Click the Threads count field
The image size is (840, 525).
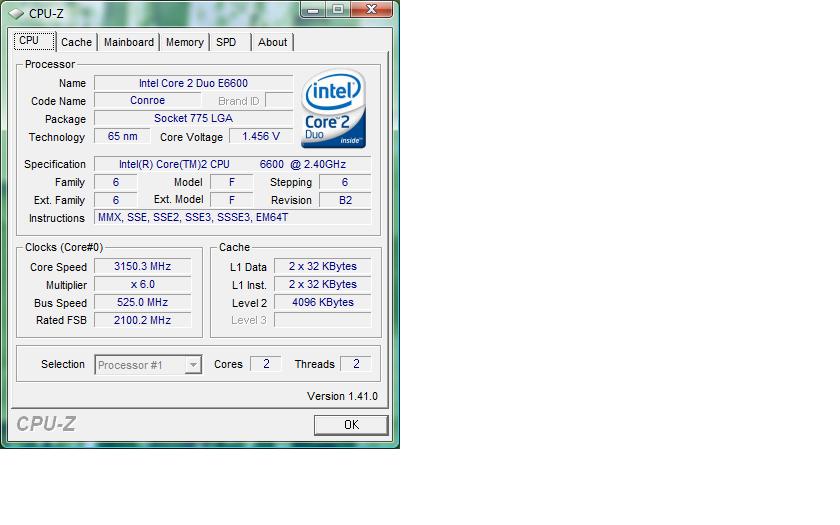click(x=356, y=364)
